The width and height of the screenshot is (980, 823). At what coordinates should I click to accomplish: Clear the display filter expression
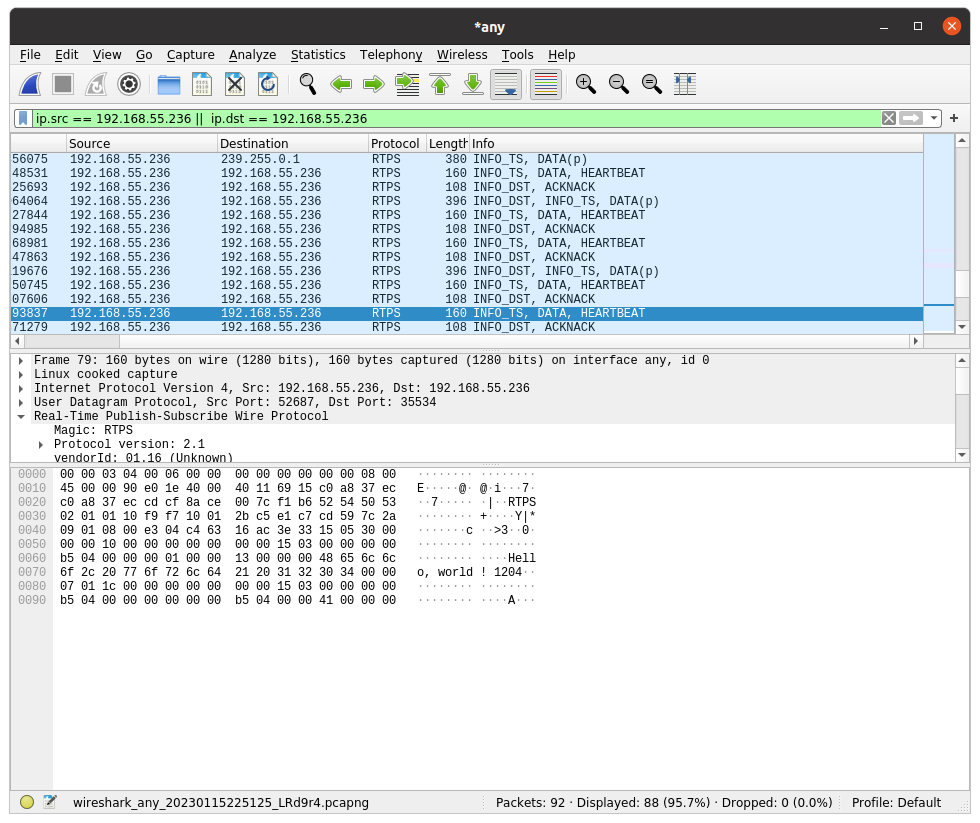pos(889,118)
